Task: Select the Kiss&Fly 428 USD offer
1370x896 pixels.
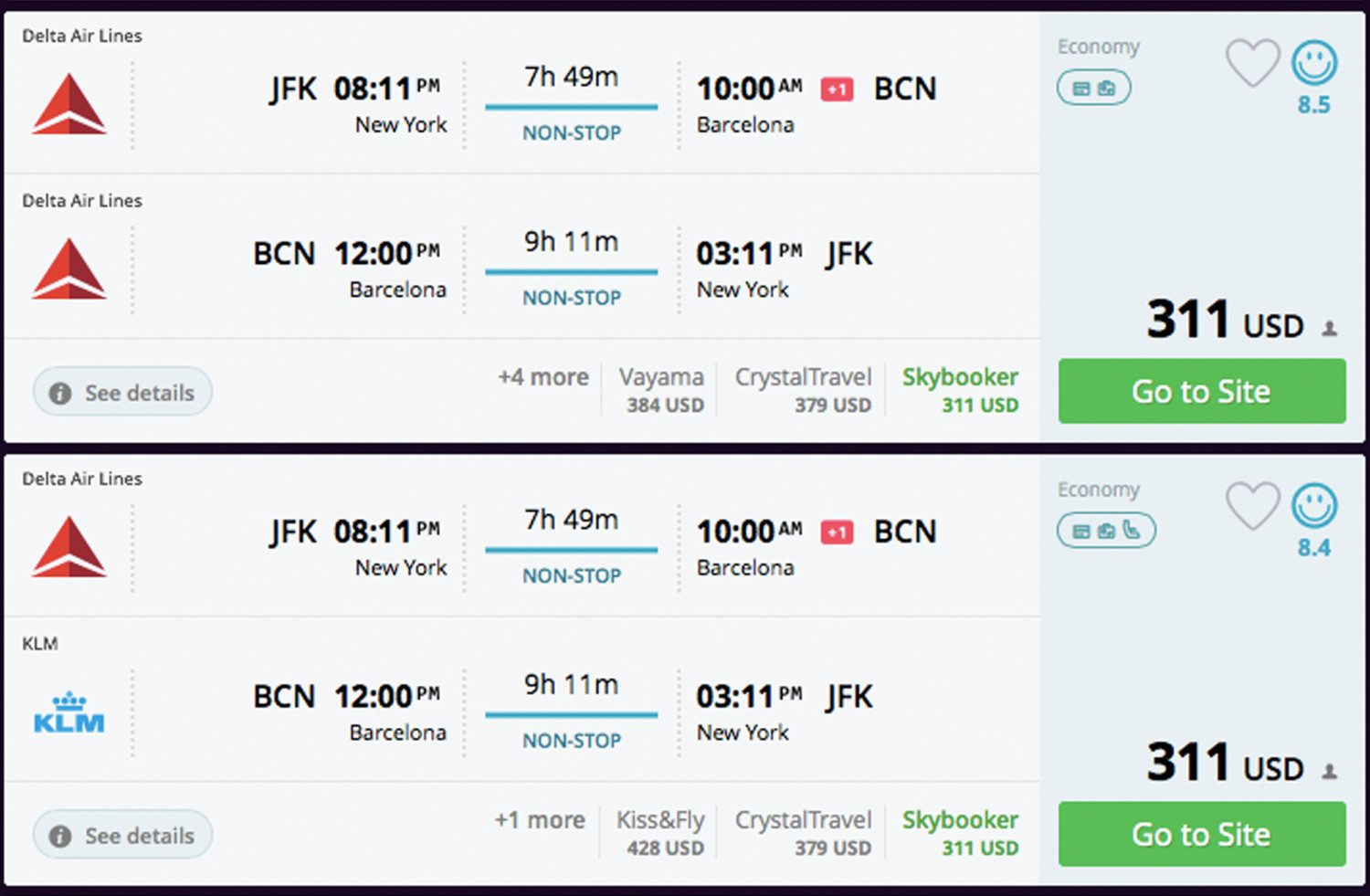Action: click(661, 833)
